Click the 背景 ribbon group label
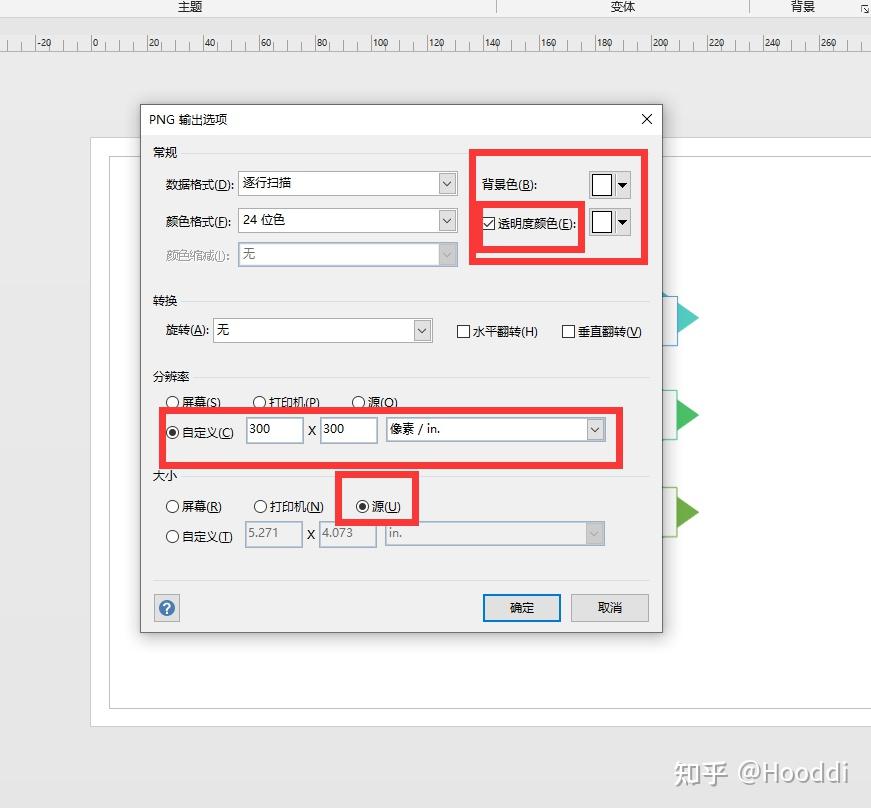This screenshot has height=808, width=871. tap(803, 7)
